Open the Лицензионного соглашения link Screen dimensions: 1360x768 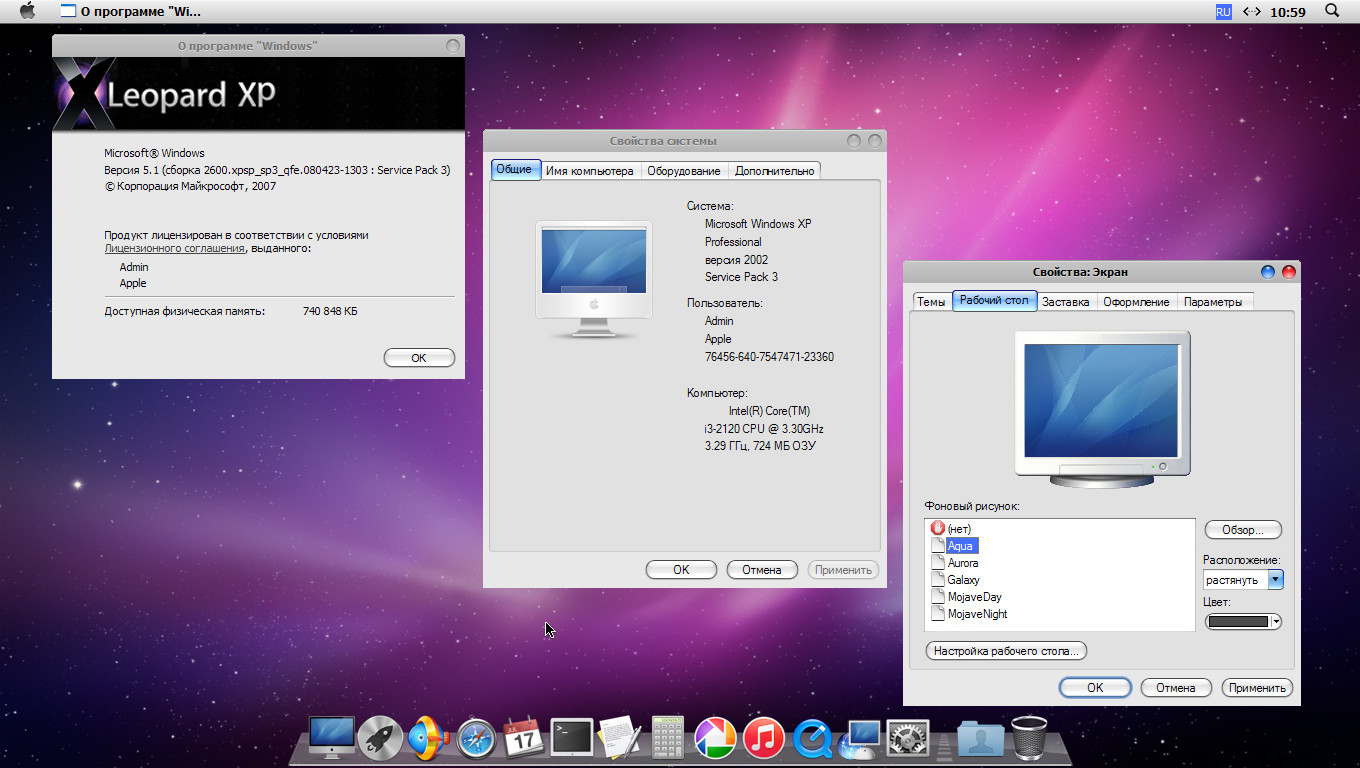[174, 249]
